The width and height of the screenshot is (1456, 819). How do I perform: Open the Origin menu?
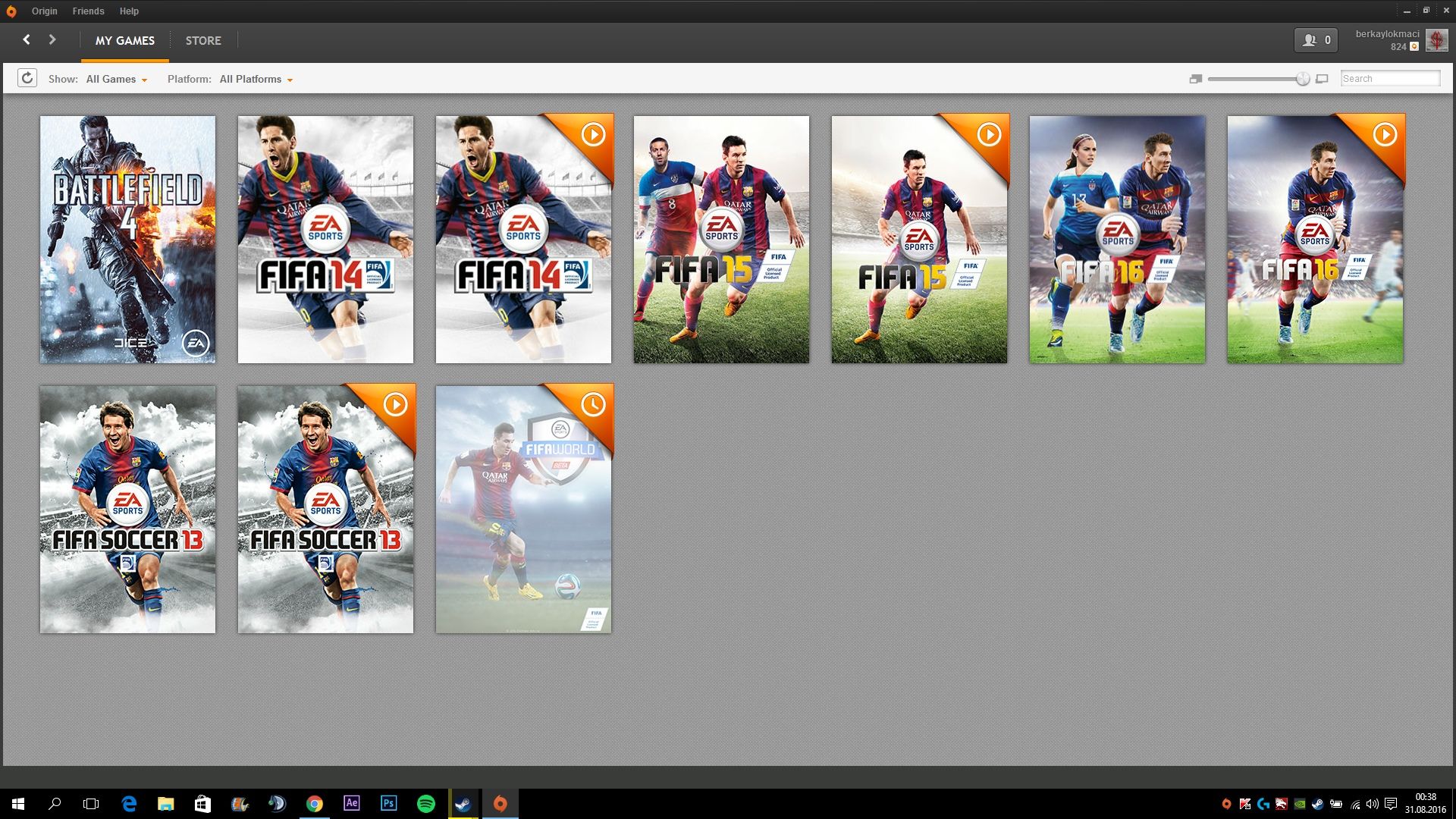click(x=44, y=11)
